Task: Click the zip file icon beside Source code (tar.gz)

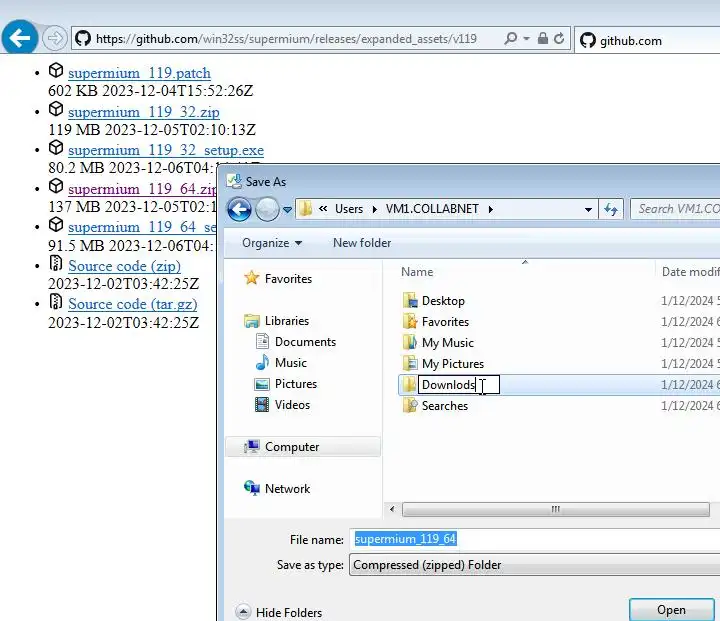Action: point(56,301)
